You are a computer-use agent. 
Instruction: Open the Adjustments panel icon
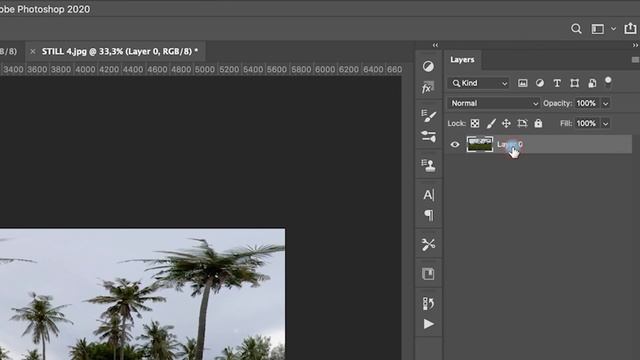pos(428,66)
